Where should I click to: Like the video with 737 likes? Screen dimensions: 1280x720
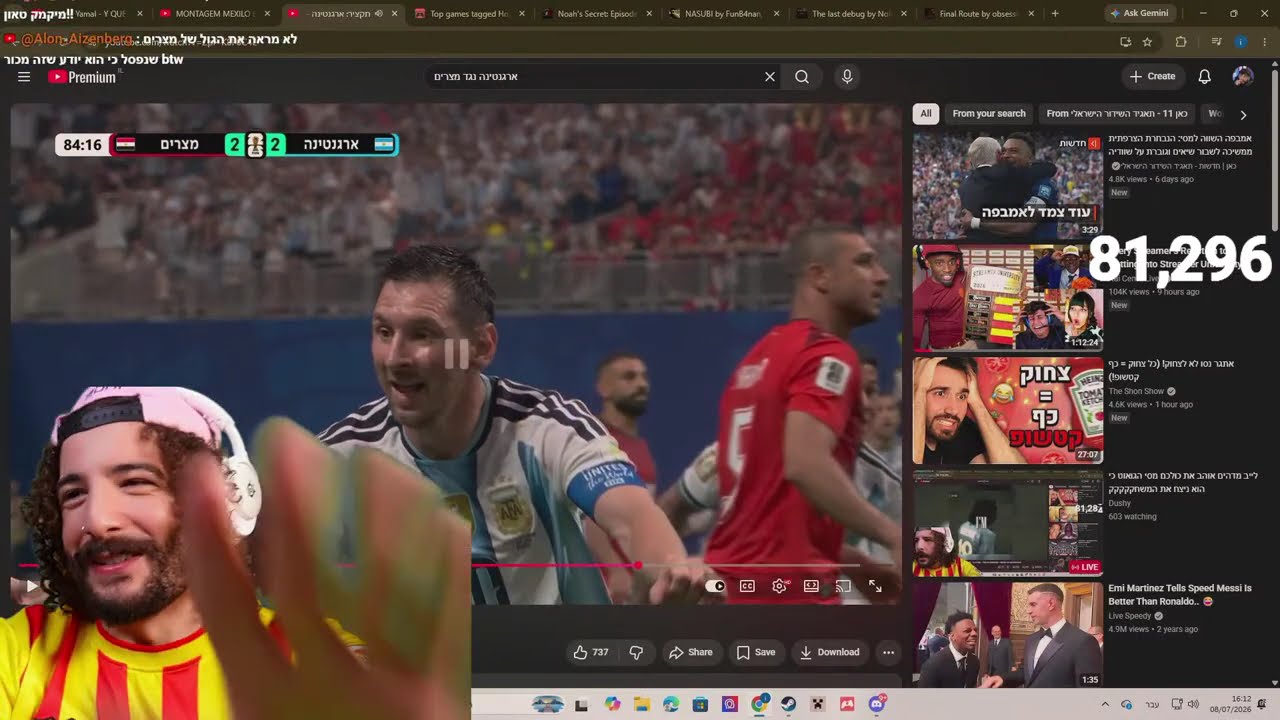[590, 652]
